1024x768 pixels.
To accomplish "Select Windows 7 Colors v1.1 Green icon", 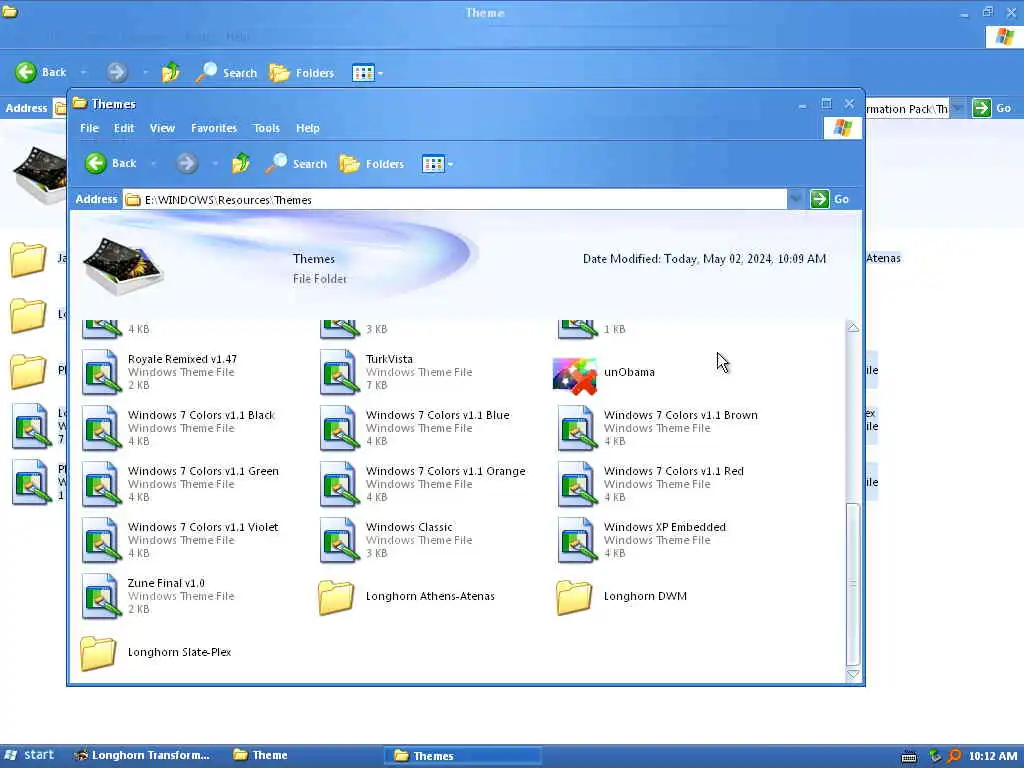I will click(x=101, y=485).
